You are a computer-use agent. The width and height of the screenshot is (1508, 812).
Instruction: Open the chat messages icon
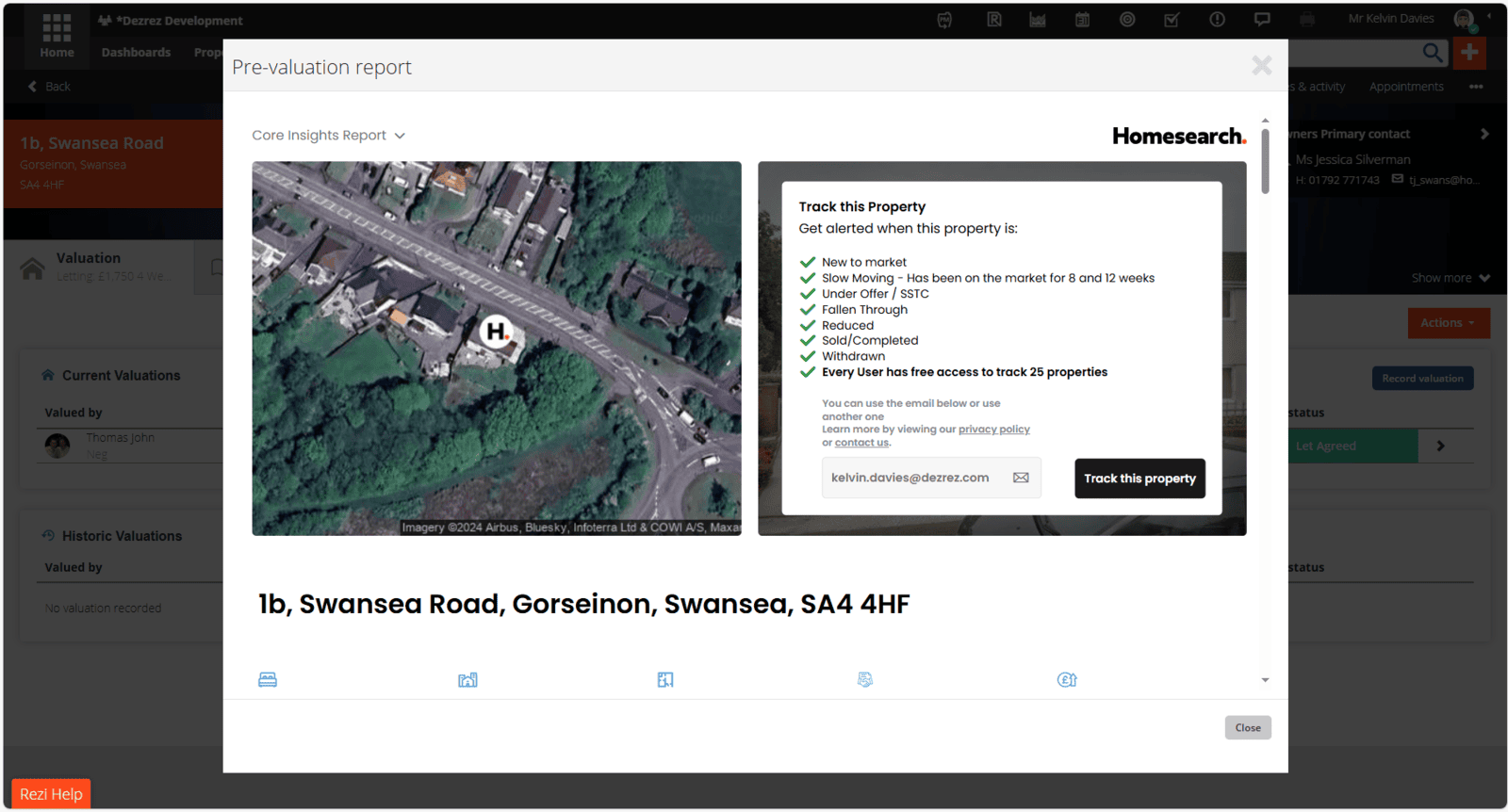point(1262,20)
